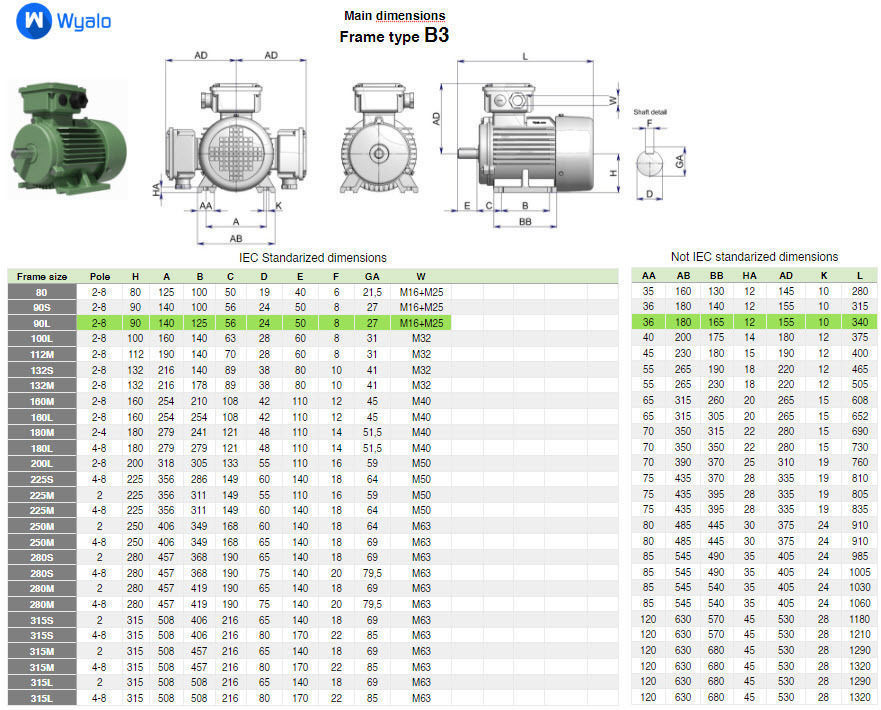Click the '805' L value in right table
This screenshot has height=710, width=881.
860,494
